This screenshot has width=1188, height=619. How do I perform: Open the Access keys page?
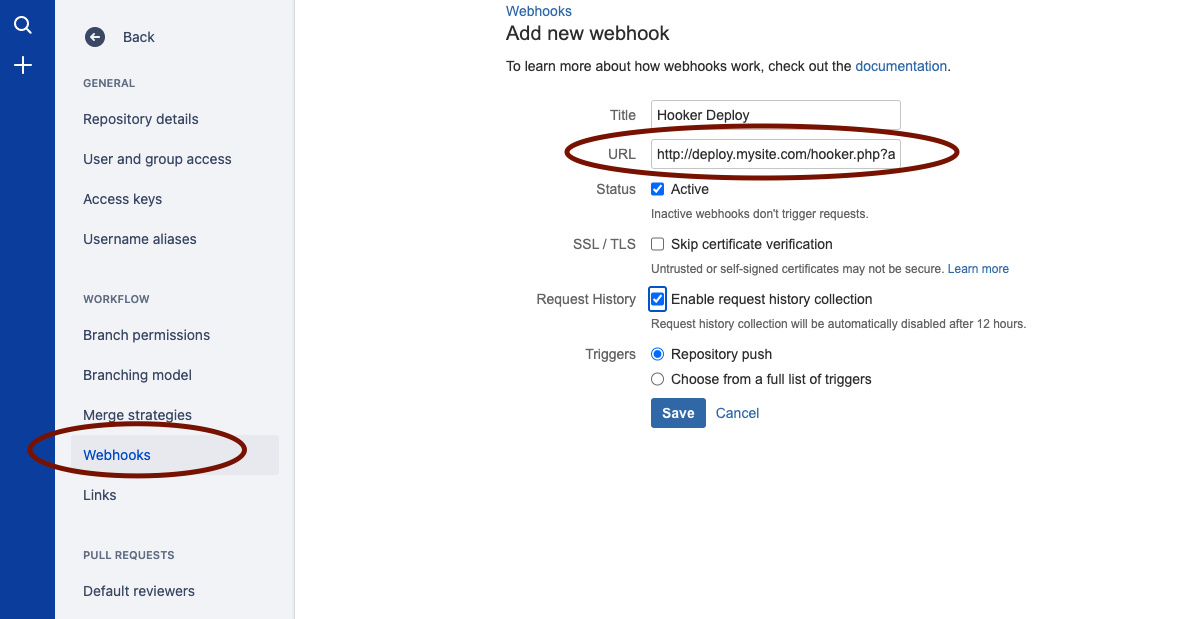[122, 199]
